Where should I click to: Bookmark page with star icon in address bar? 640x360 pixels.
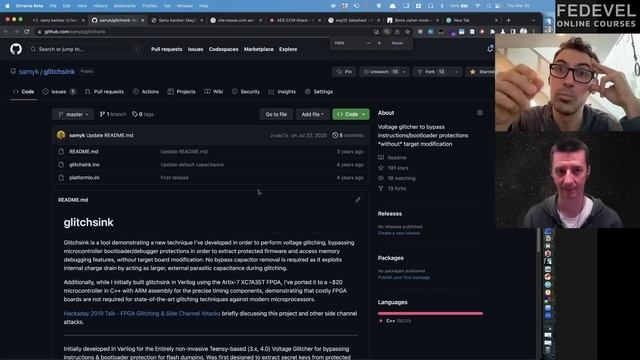click(x=407, y=31)
